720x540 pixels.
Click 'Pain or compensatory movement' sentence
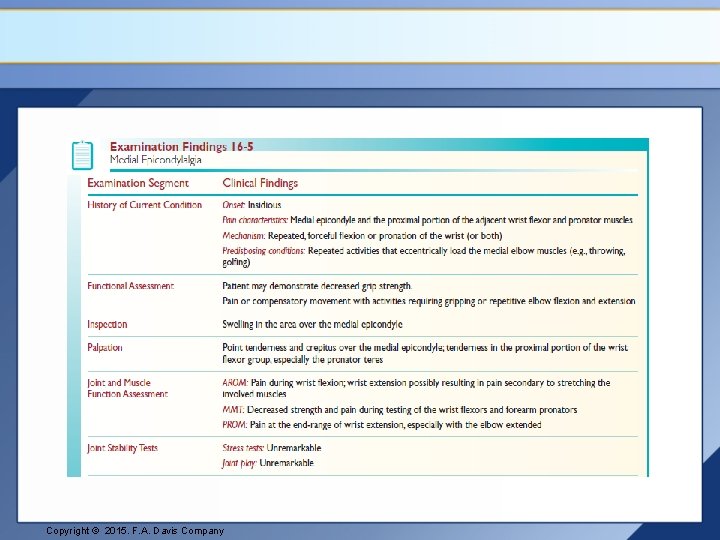point(429,301)
